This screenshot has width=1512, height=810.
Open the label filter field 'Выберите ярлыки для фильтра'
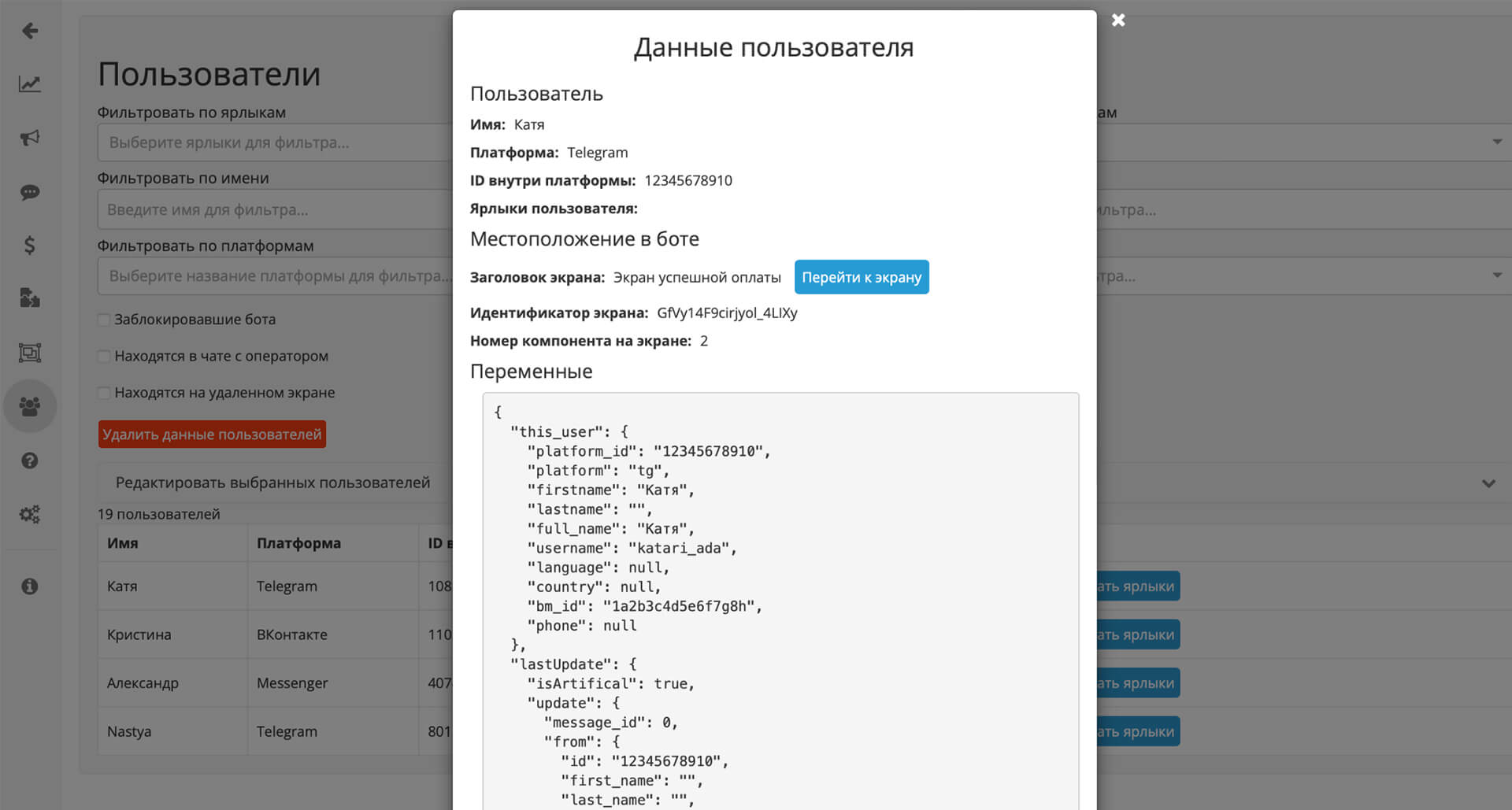point(276,142)
